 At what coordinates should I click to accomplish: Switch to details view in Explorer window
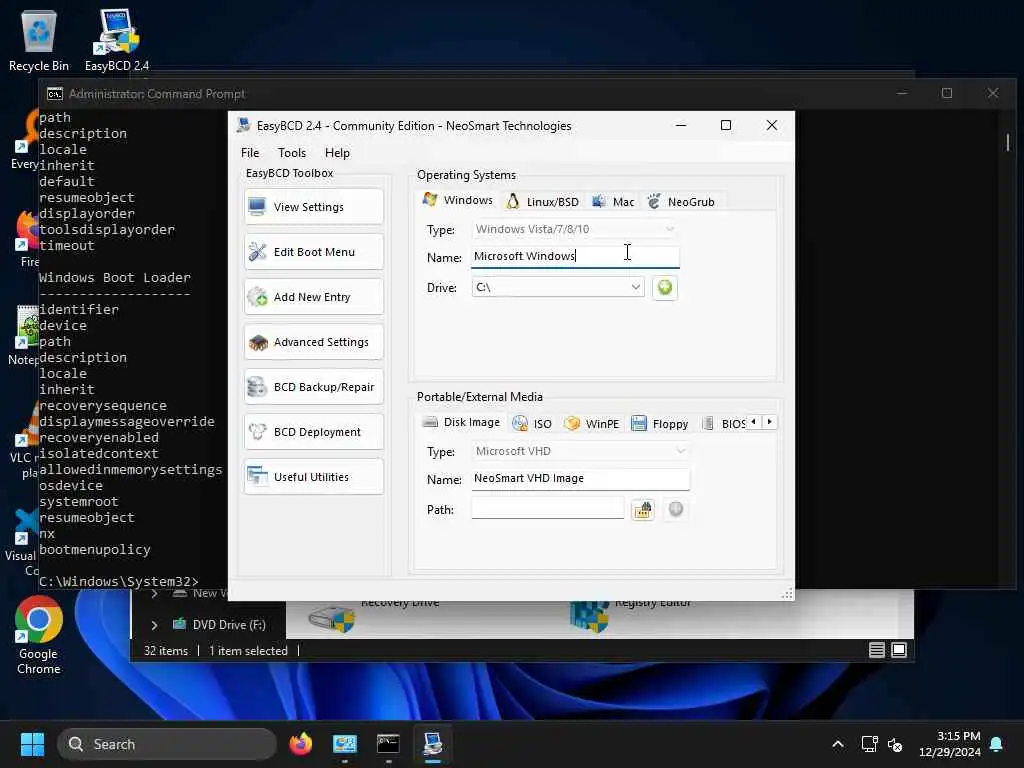[x=877, y=650]
